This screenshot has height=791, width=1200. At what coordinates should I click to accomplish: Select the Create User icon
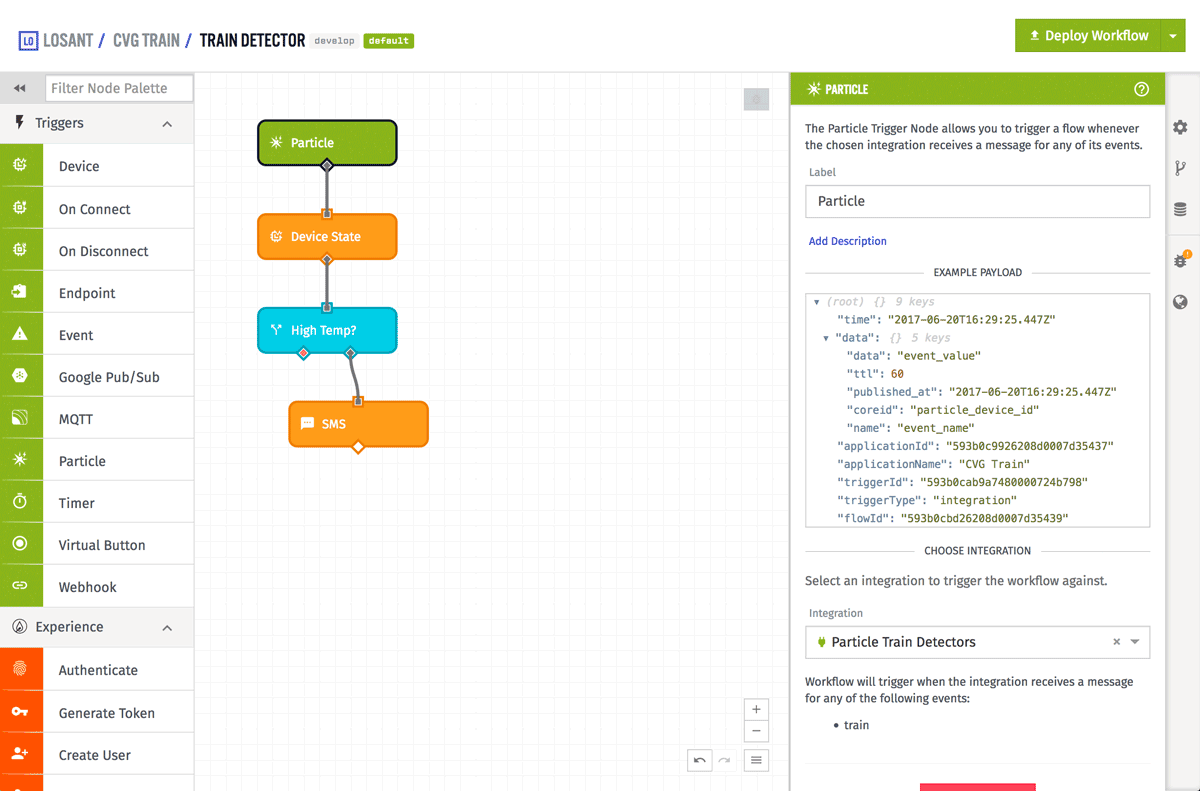[21, 754]
